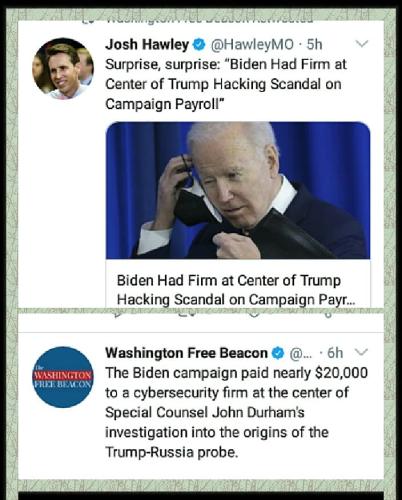Image resolution: width=402 pixels, height=500 pixels.
Task: Open the Washington Free Beacon display name link
Action: tap(186, 353)
